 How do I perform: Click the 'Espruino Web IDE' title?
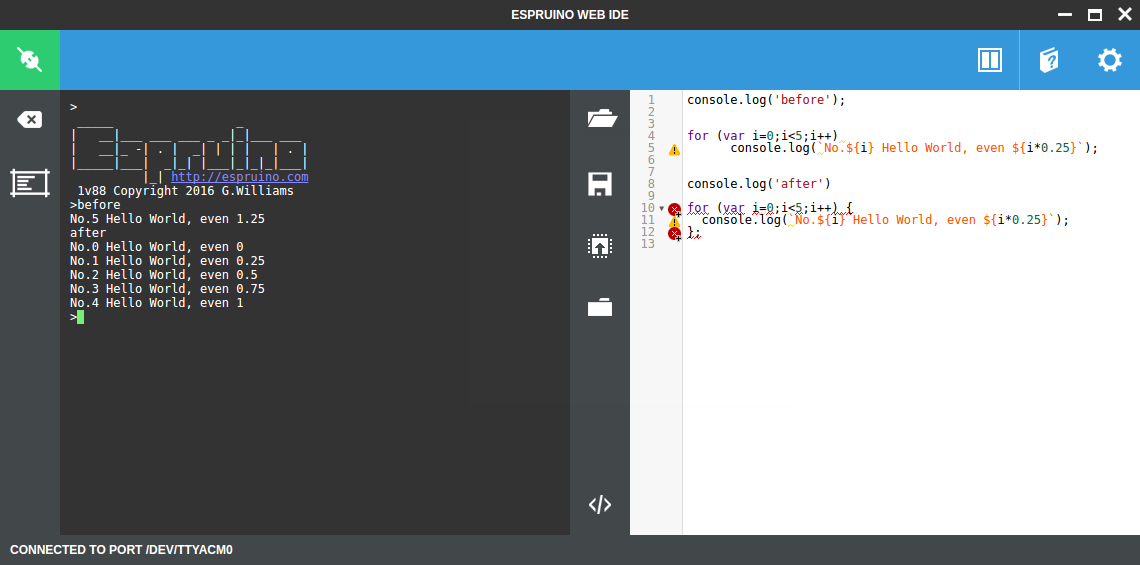coord(570,15)
